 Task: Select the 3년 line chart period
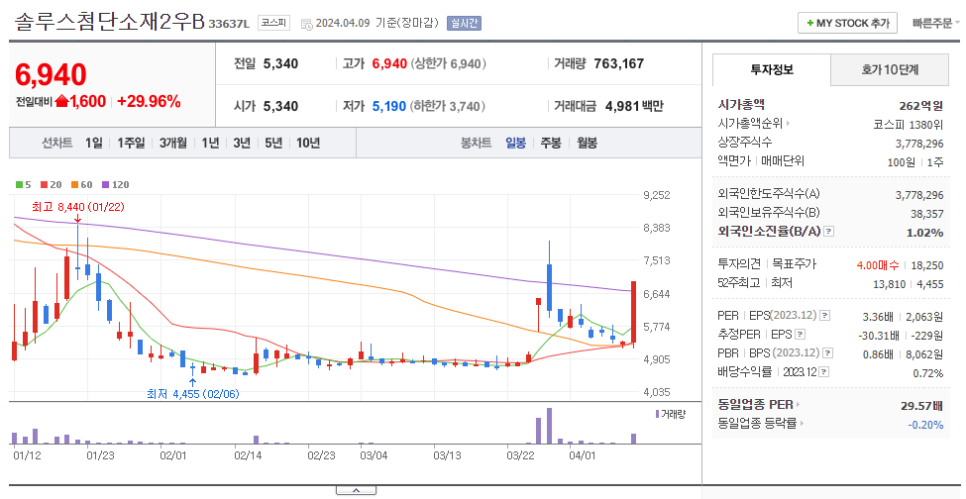242,143
